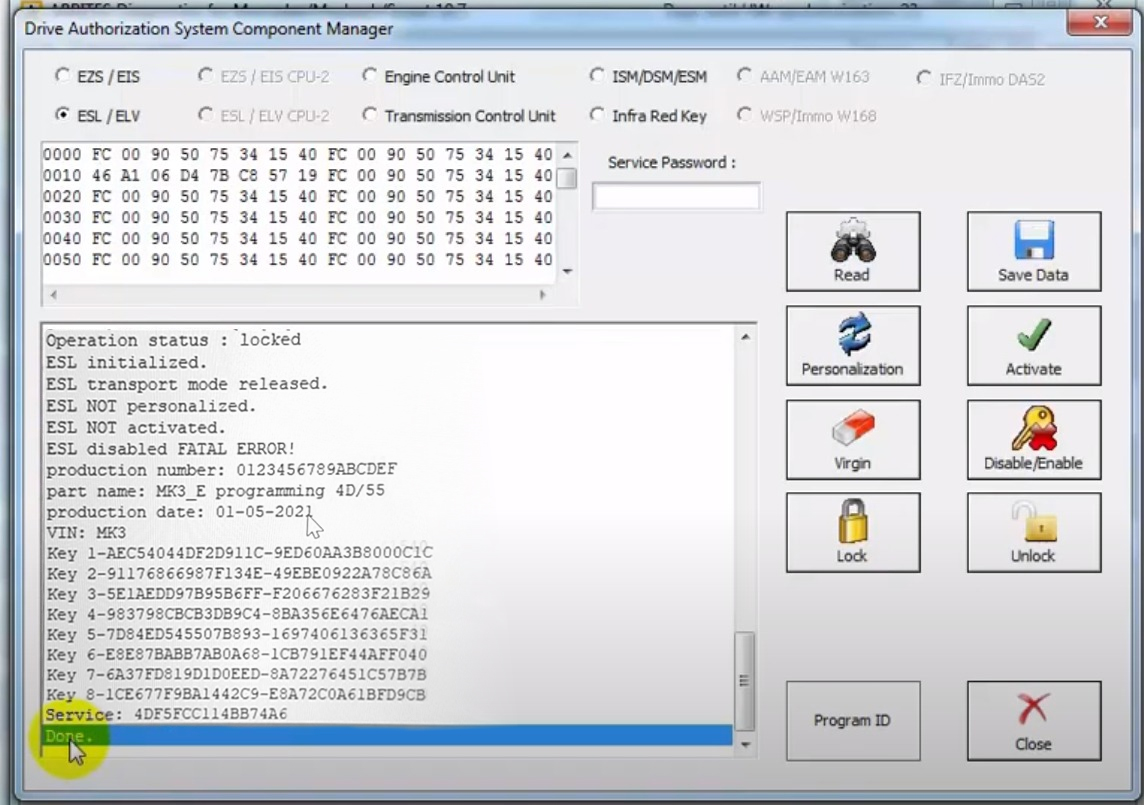The image size is (1144, 805).
Task: Click the Read binoculars icon
Action: [x=852, y=243]
